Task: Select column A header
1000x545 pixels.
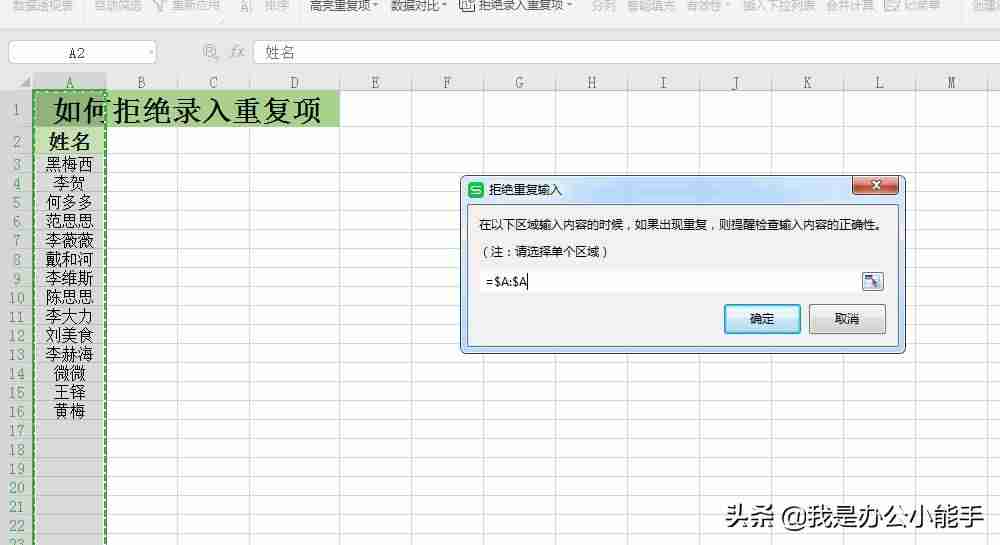Action: coord(70,82)
